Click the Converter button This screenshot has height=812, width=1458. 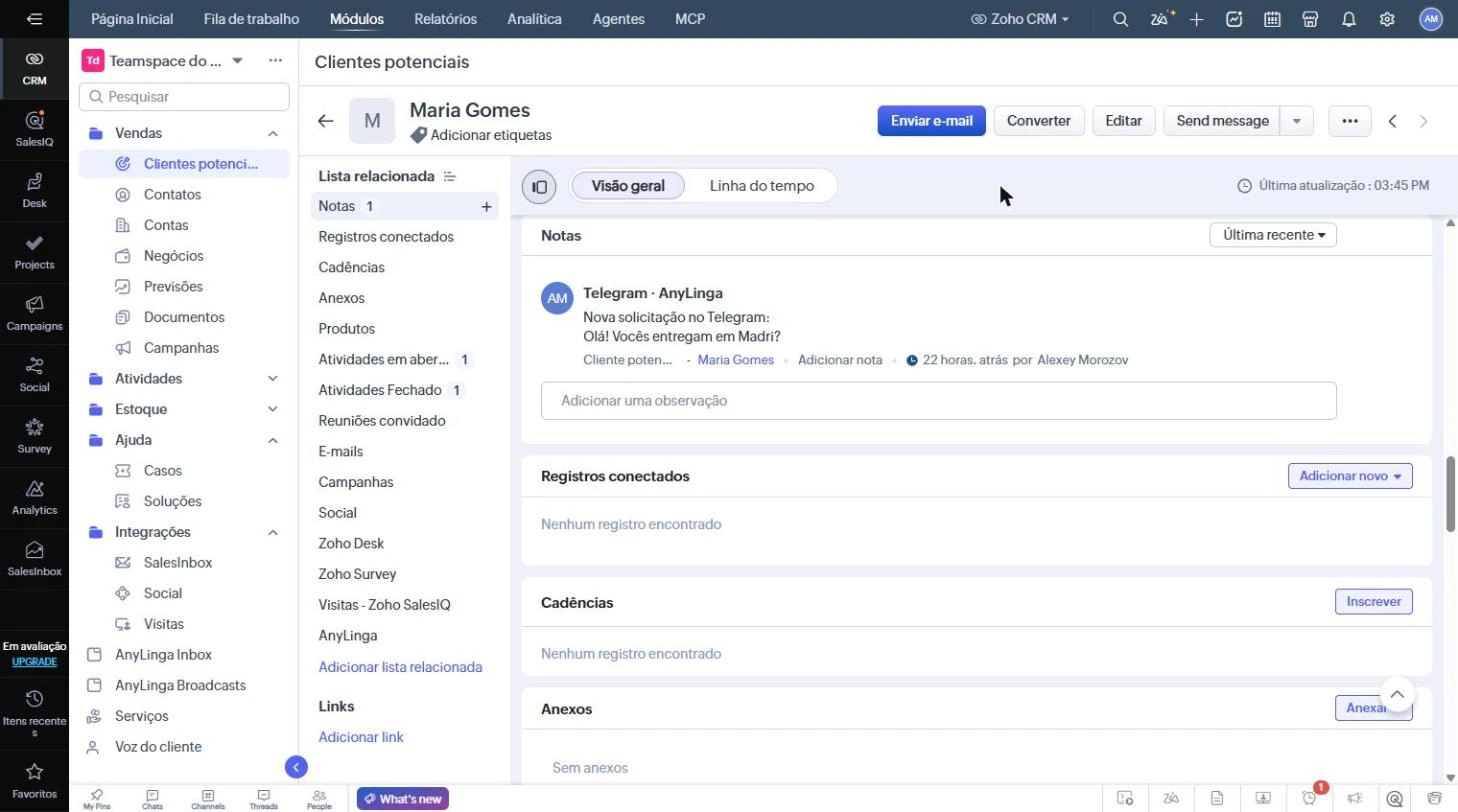pos(1039,121)
